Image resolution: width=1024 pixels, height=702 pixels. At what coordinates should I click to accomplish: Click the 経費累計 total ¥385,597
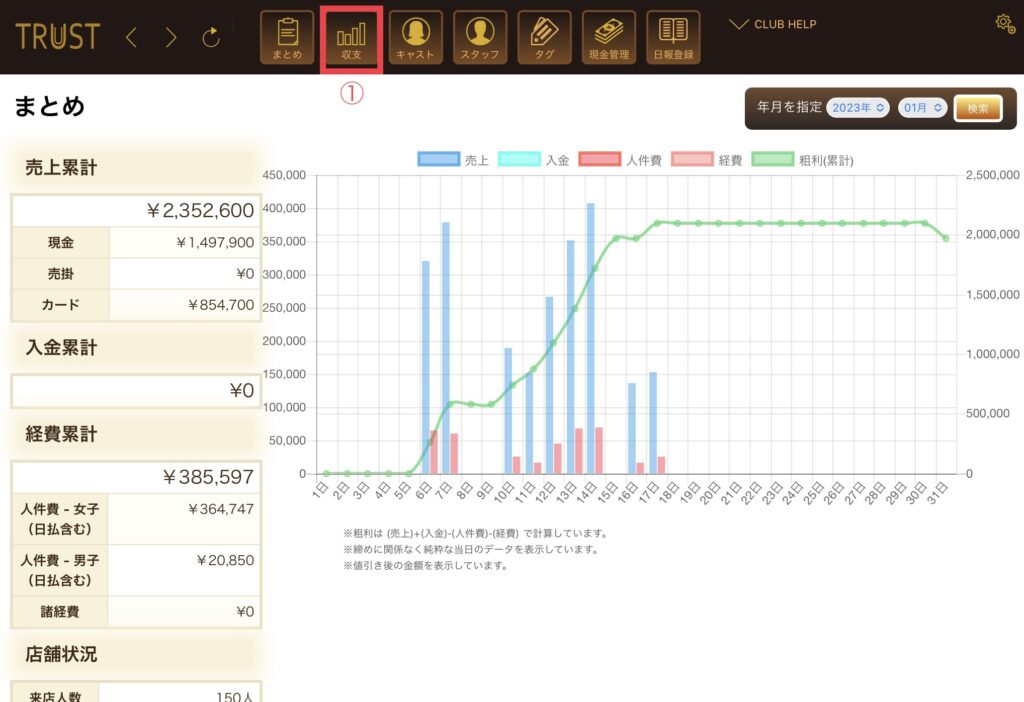coord(208,477)
